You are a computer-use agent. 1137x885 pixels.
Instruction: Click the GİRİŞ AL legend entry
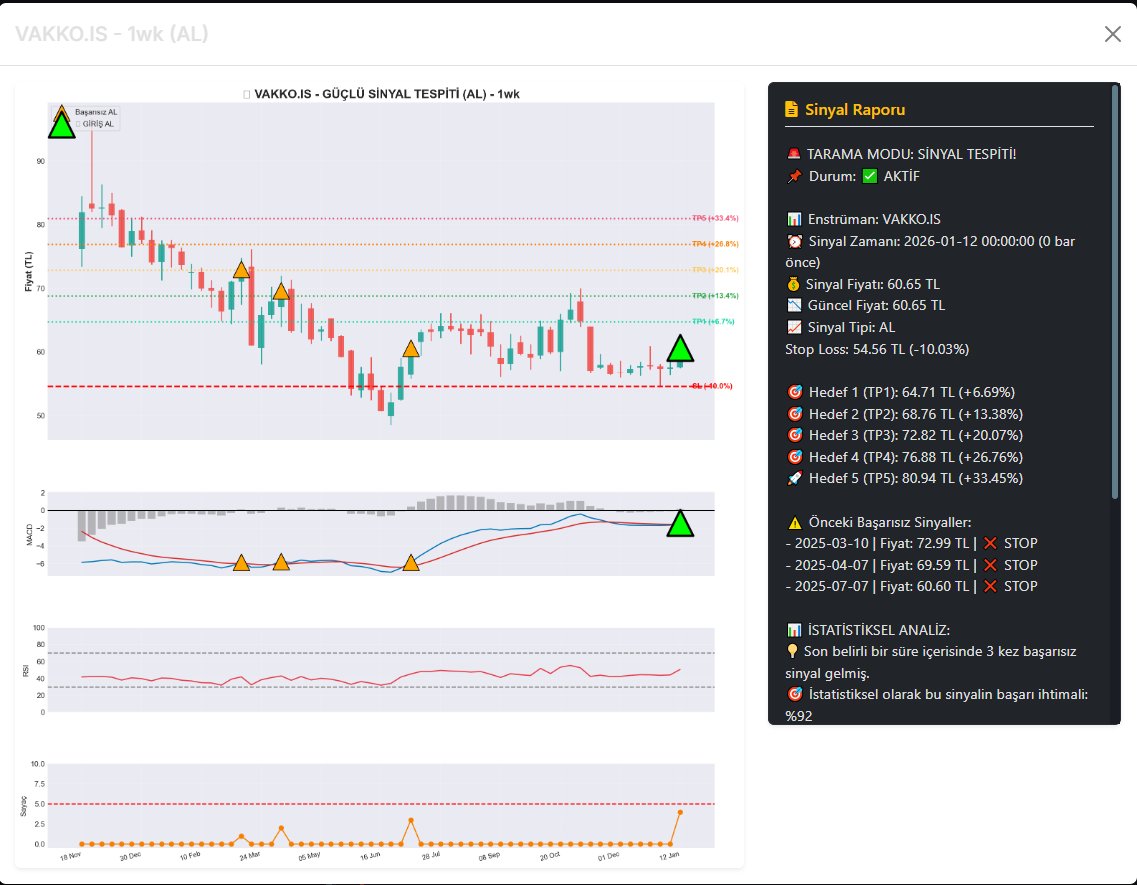pos(97,124)
